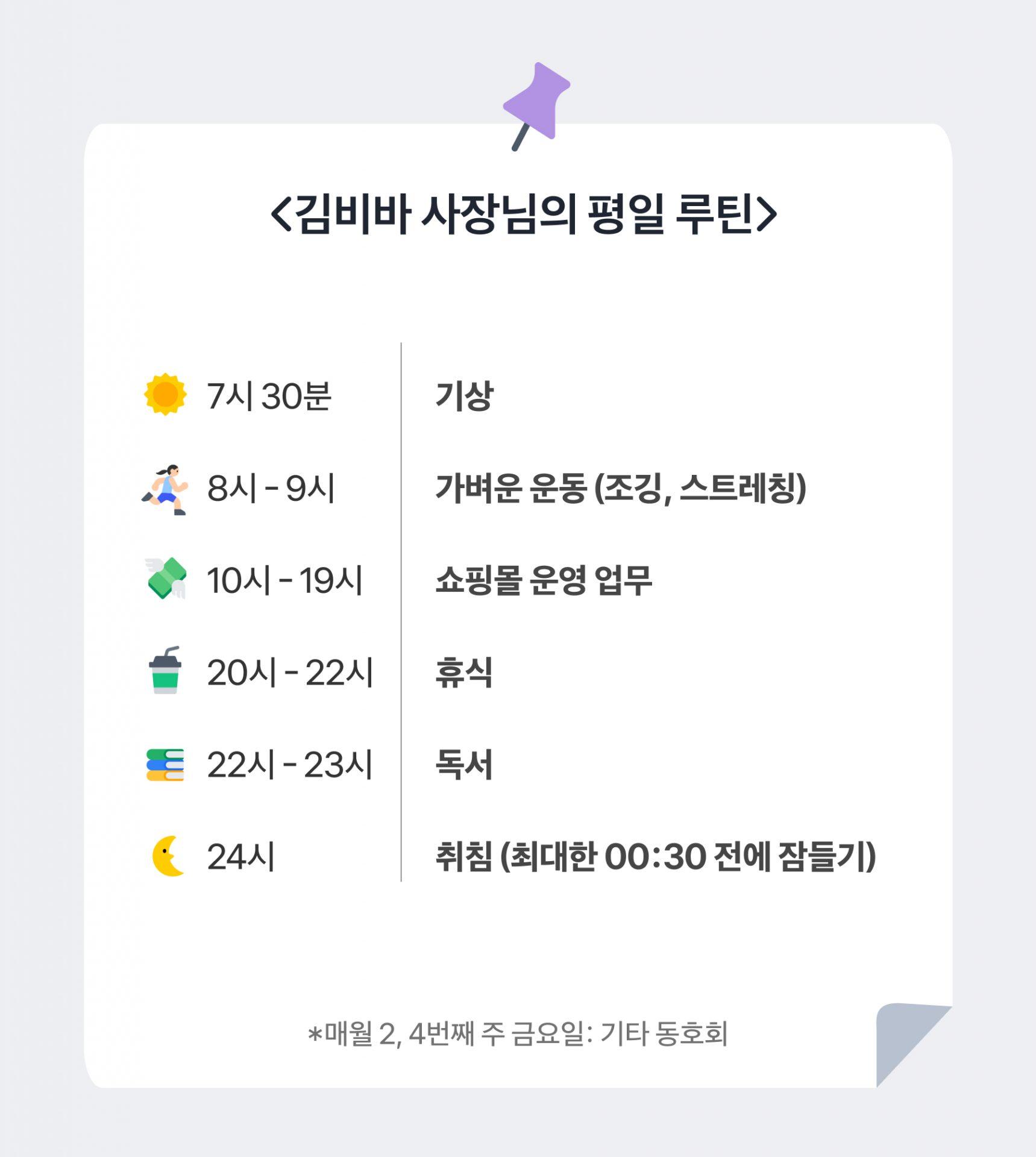Click the takeaway coffee cup icon

pyautogui.click(x=165, y=671)
